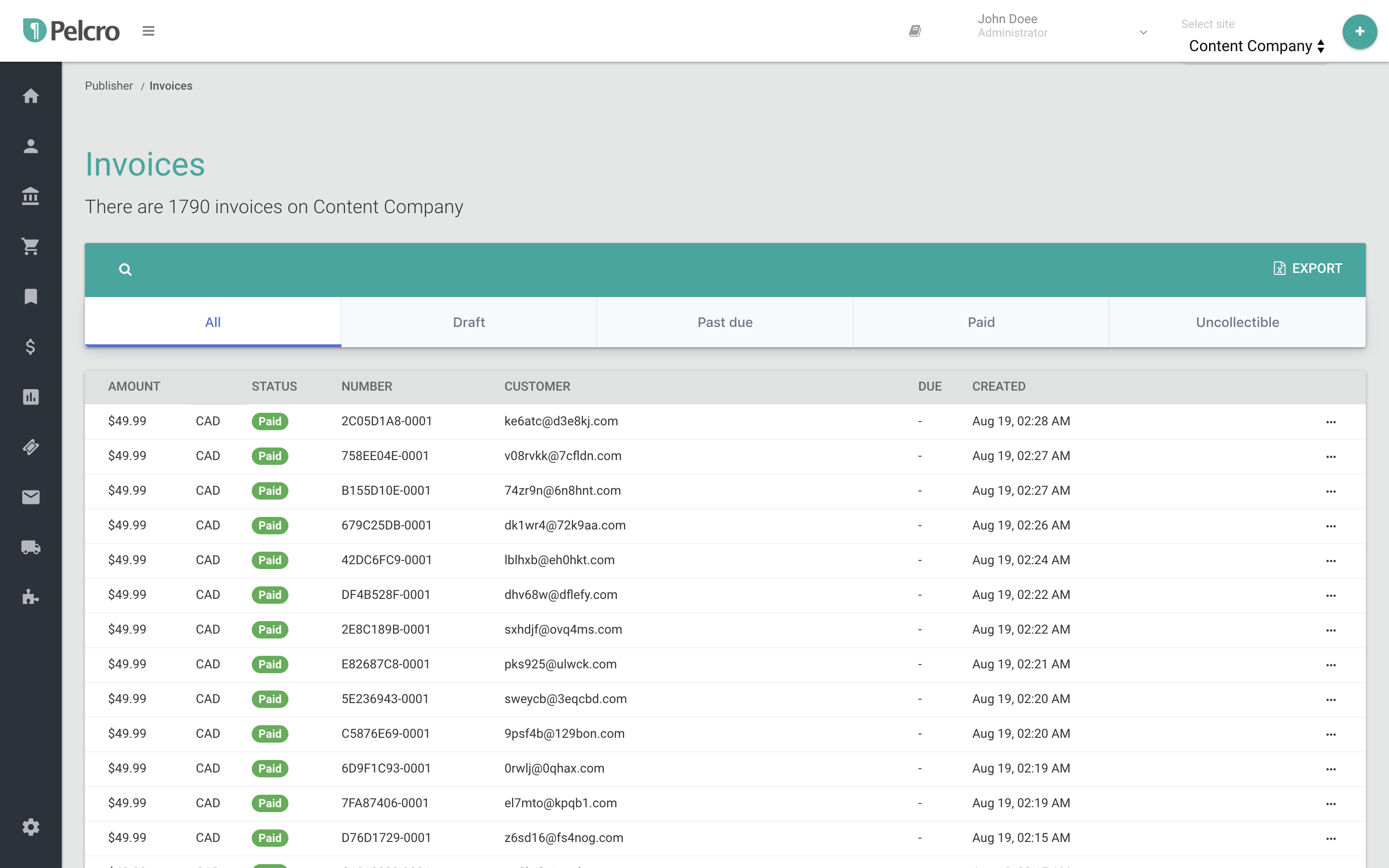The width and height of the screenshot is (1389, 868).
Task: Open actions menu for invoice 5E236943-0001
Action: pyautogui.click(x=1331, y=700)
